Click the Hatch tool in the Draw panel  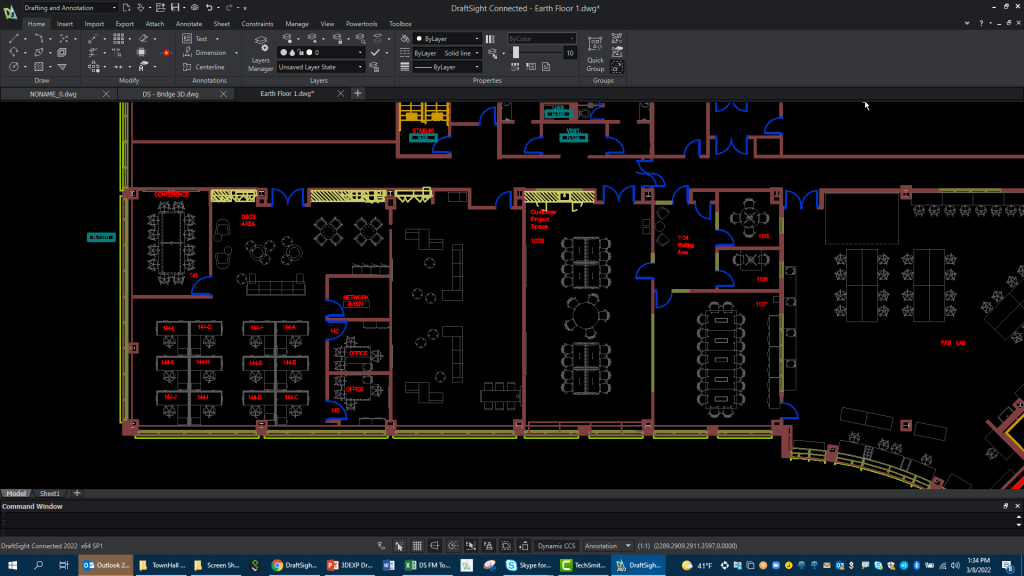point(40,66)
